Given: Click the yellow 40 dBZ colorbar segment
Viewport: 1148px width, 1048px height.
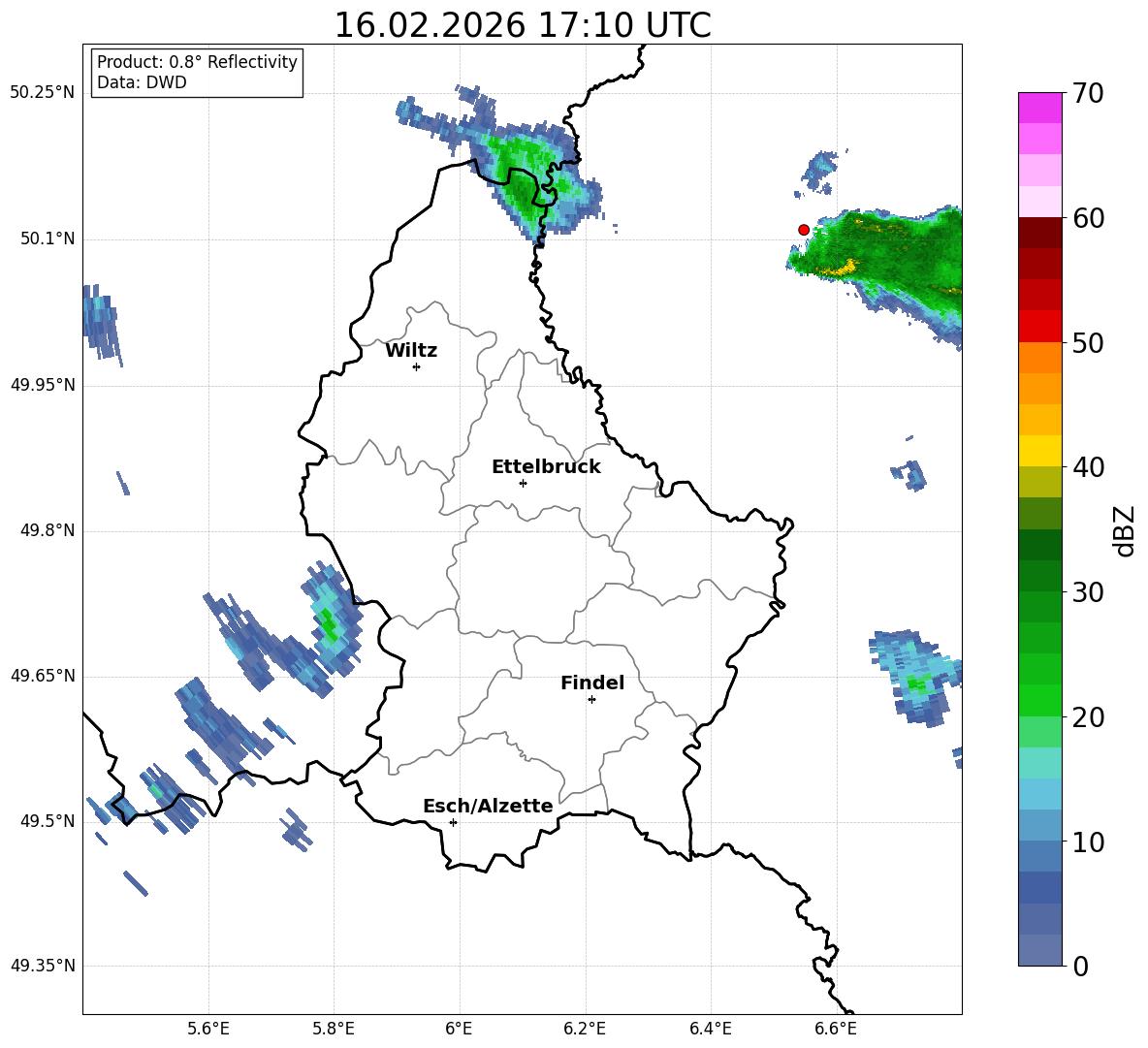Looking at the screenshot, I should pyautogui.click(x=1039, y=451).
